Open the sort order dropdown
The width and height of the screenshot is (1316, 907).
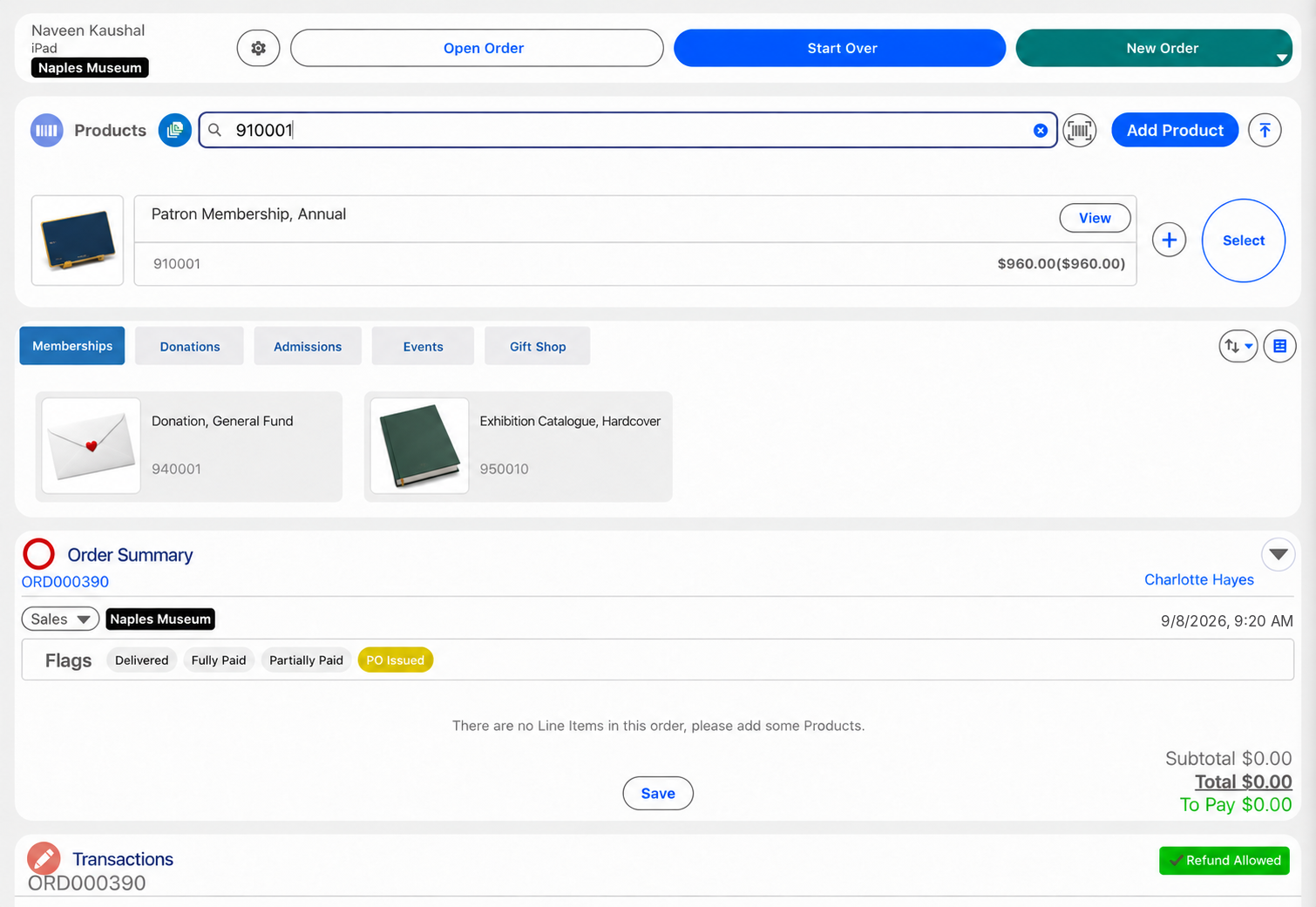click(1238, 347)
